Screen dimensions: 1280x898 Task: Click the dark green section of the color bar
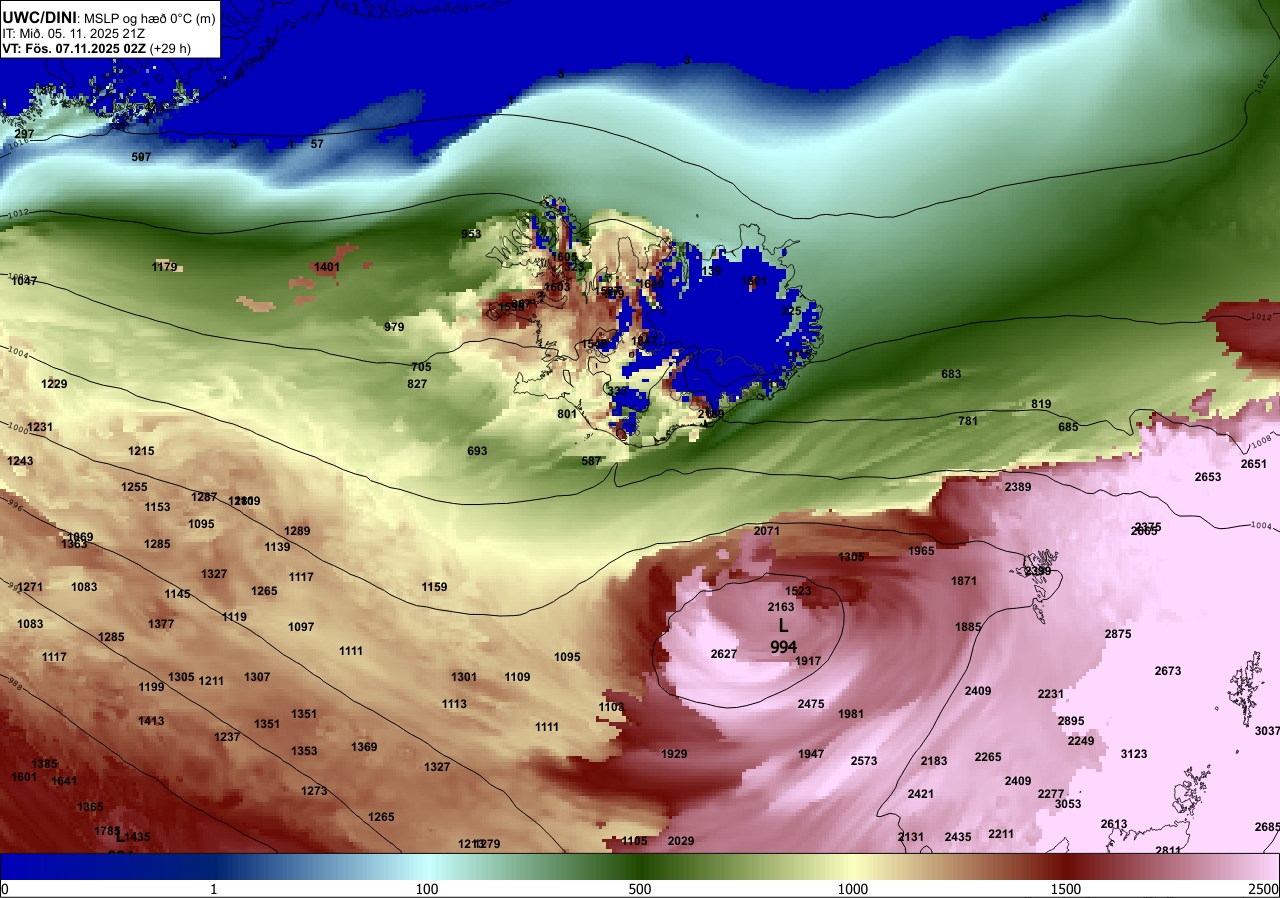pyautogui.click(x=640, y=866)
